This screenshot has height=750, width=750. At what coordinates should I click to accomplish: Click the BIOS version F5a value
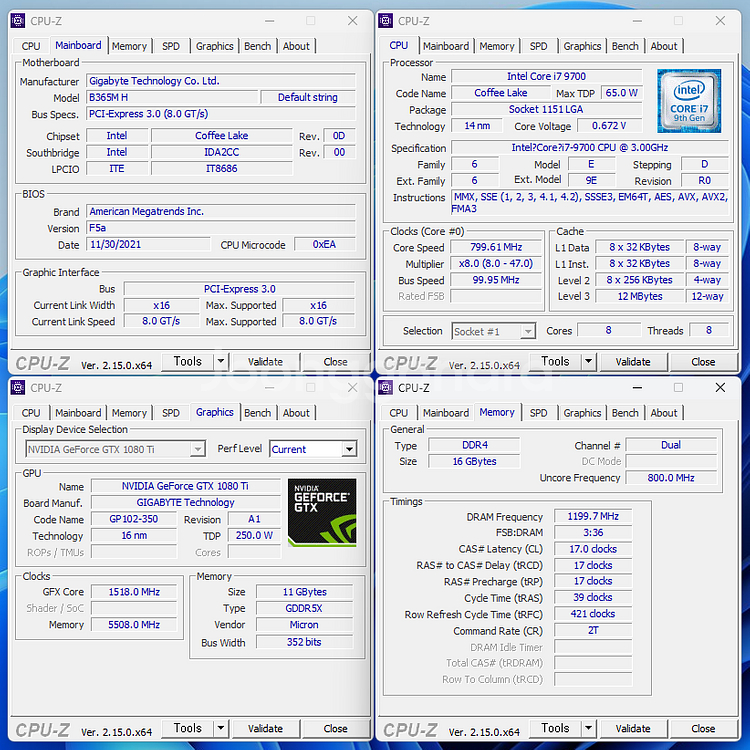click(x=221, y=228)
